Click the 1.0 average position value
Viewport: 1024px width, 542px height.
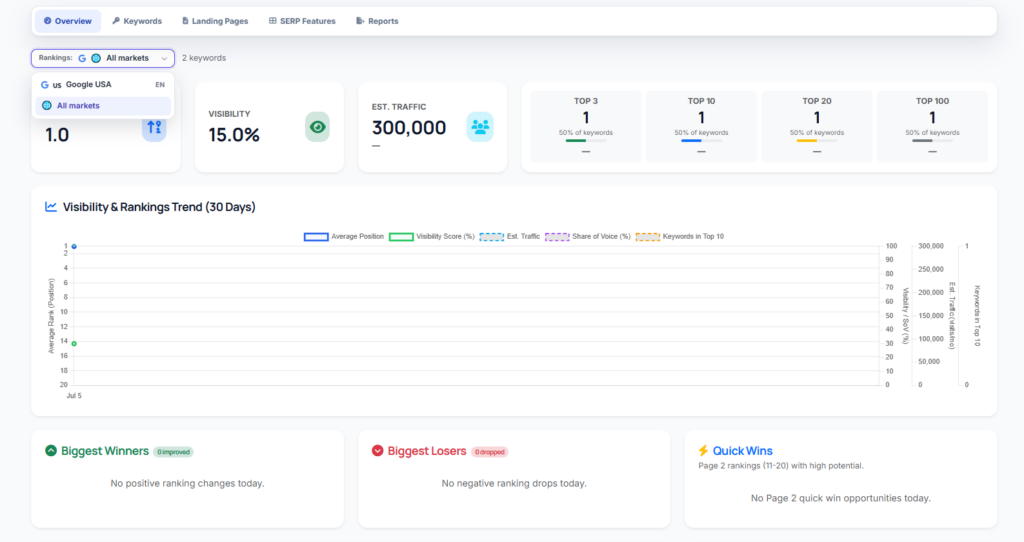pos(57,135)
